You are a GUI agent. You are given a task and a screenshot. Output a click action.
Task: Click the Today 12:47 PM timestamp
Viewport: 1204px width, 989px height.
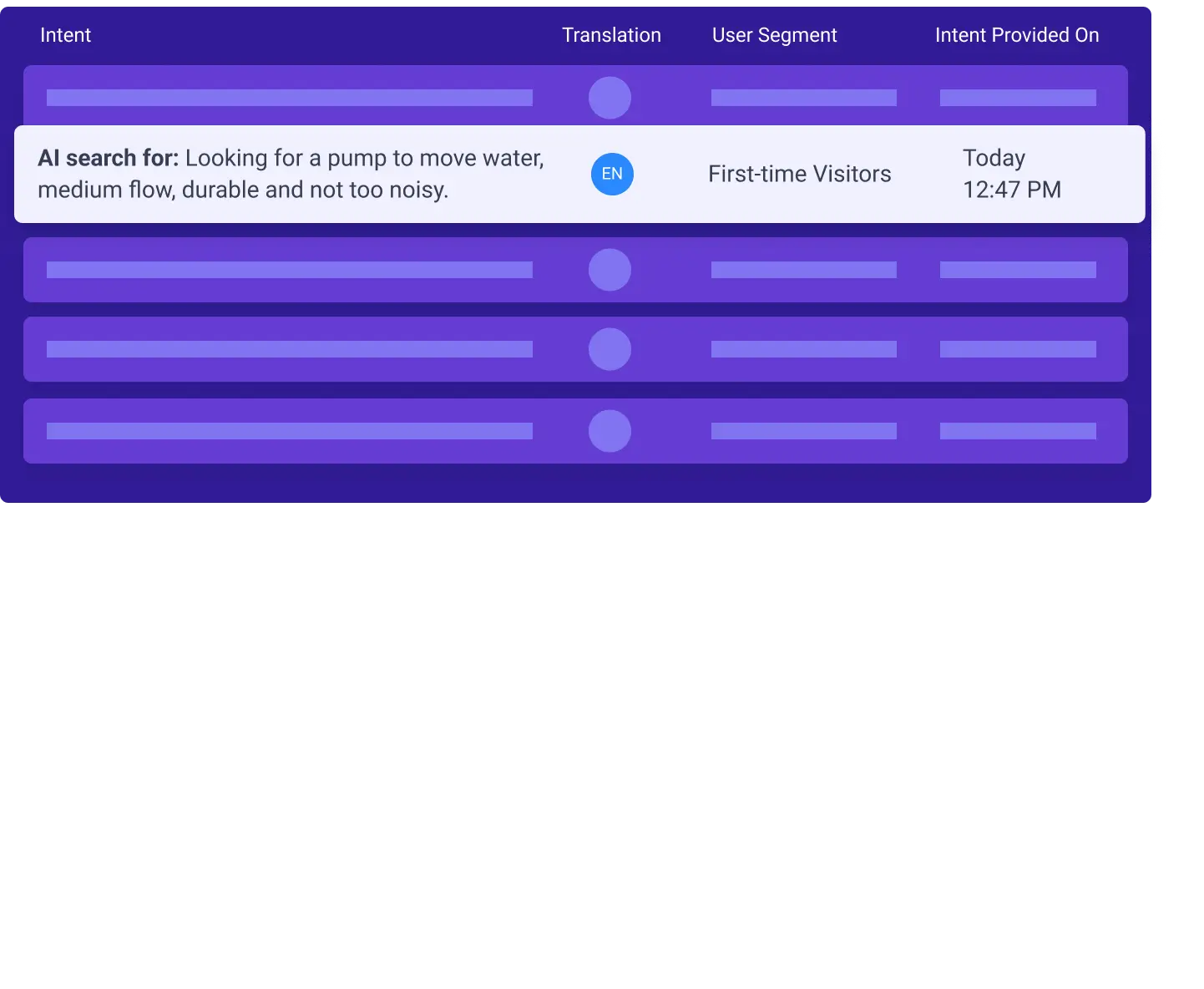click(x=1011, y=174)
